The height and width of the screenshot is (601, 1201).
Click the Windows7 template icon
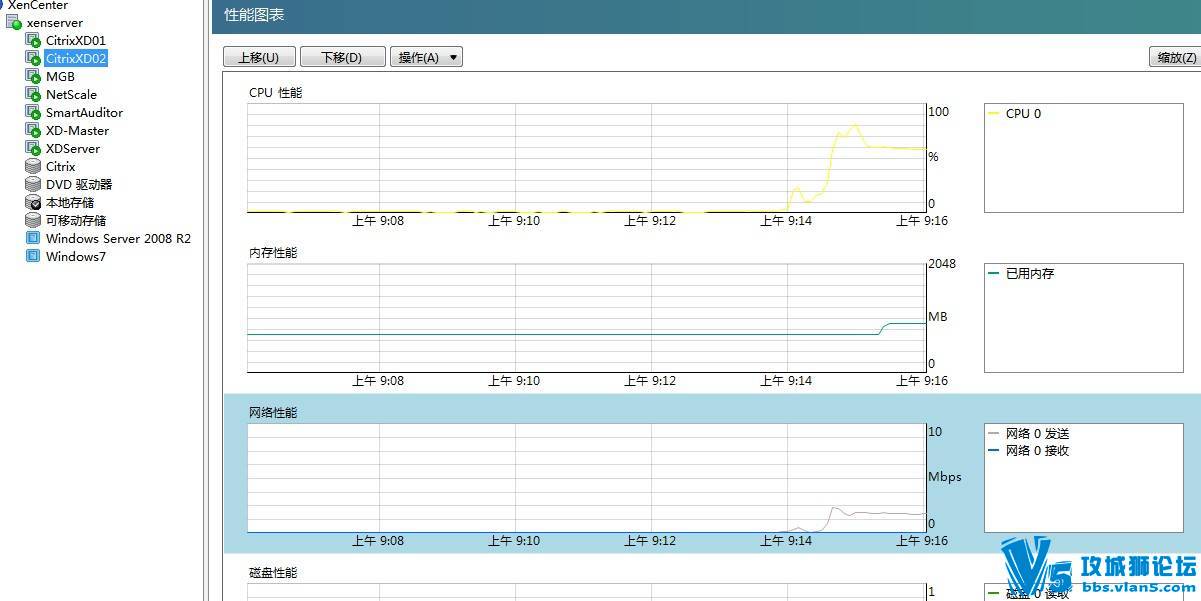[x=33, y=257]
